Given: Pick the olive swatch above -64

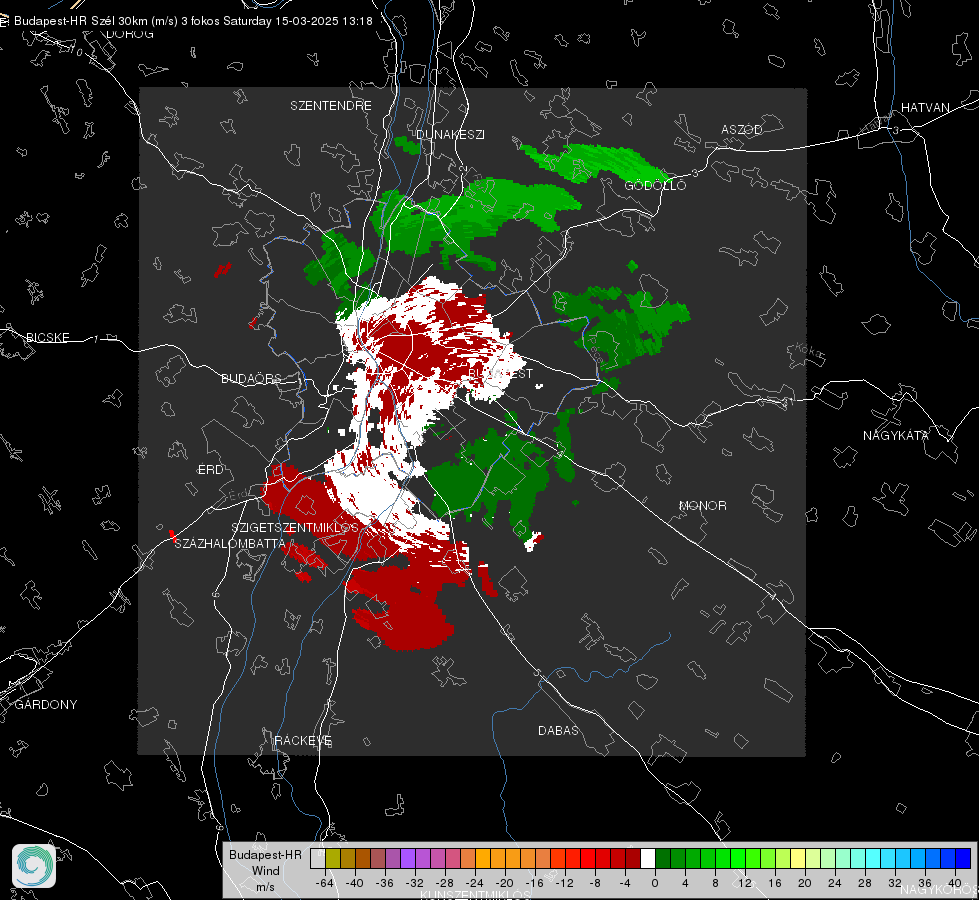Looking at the screenshot, I should [333, 858].
